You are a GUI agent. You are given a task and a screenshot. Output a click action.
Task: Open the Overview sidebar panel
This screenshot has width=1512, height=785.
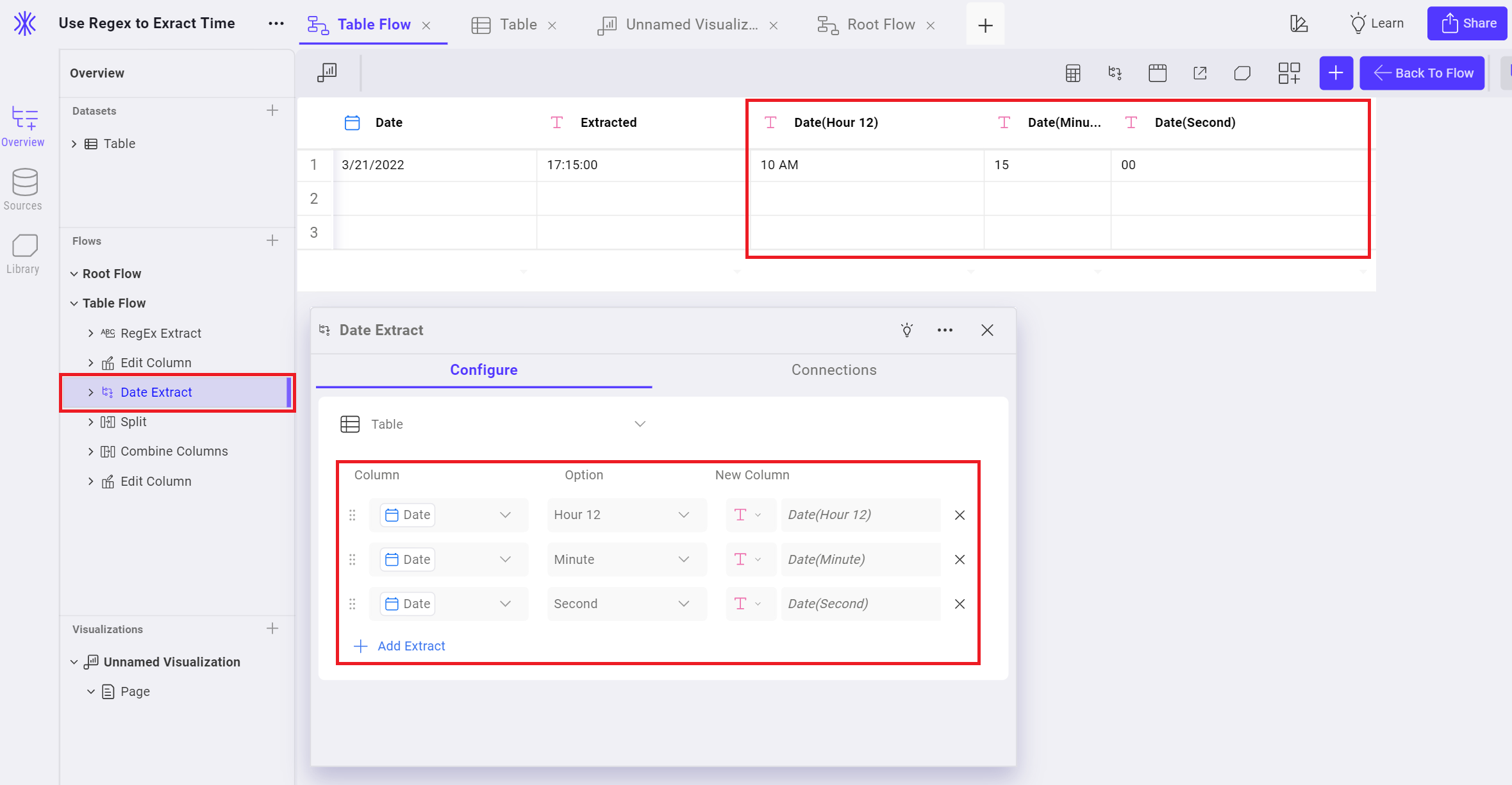point(23,128)
